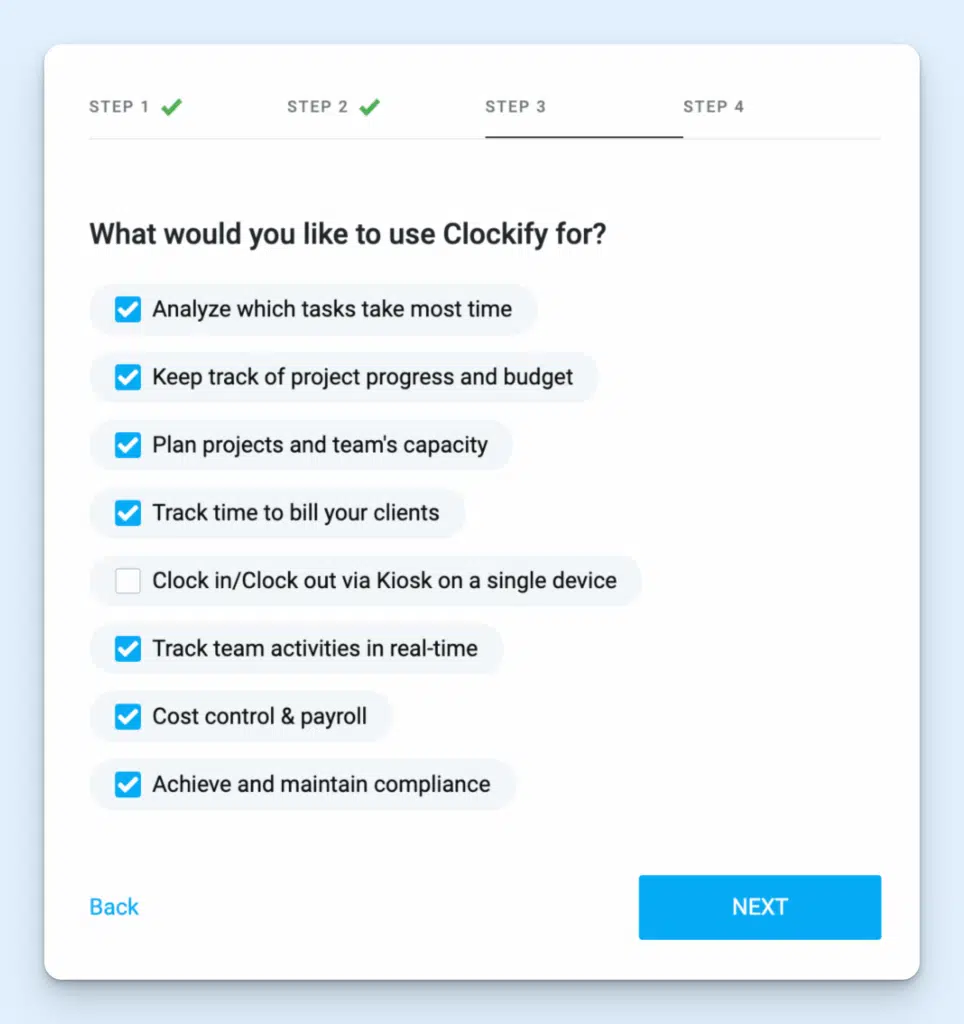Click the empty Kiosk option checkbox square
This screenshot has width=964, height=1024.
click(127, 581)
